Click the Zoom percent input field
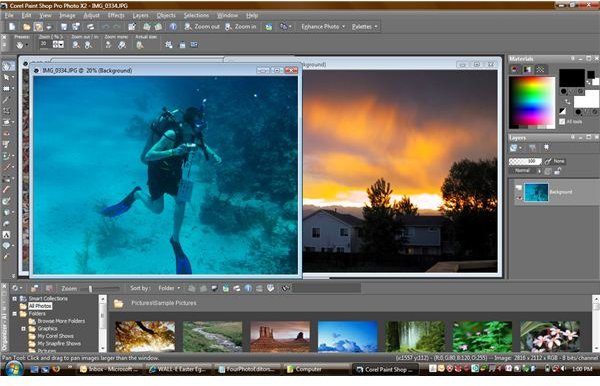Viewport: 600px width, 386px height. pos(46,44)
